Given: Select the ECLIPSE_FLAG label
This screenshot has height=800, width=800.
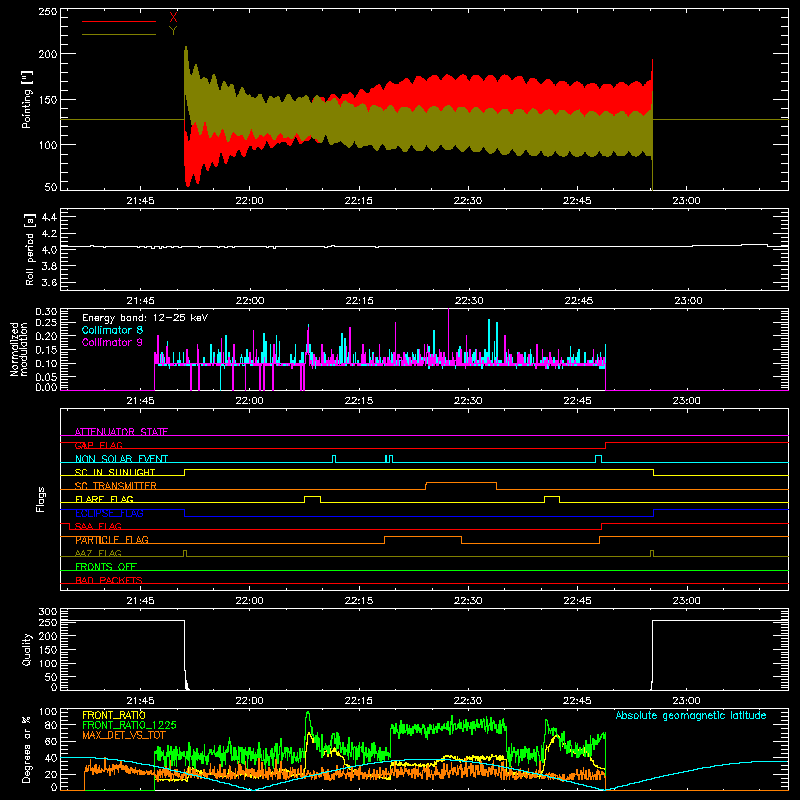Looking at the screenshot, I should click(x=109, y=513).
